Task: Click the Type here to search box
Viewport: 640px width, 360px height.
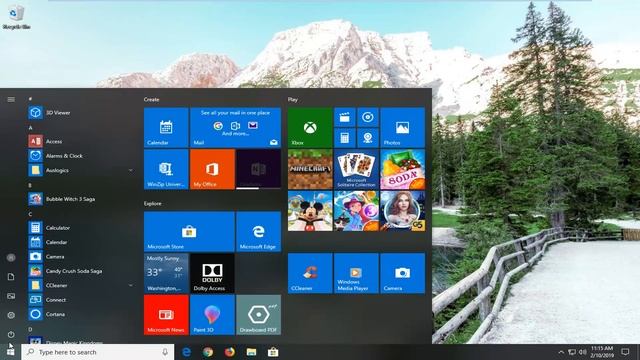Action: click(x=98, y=352)
